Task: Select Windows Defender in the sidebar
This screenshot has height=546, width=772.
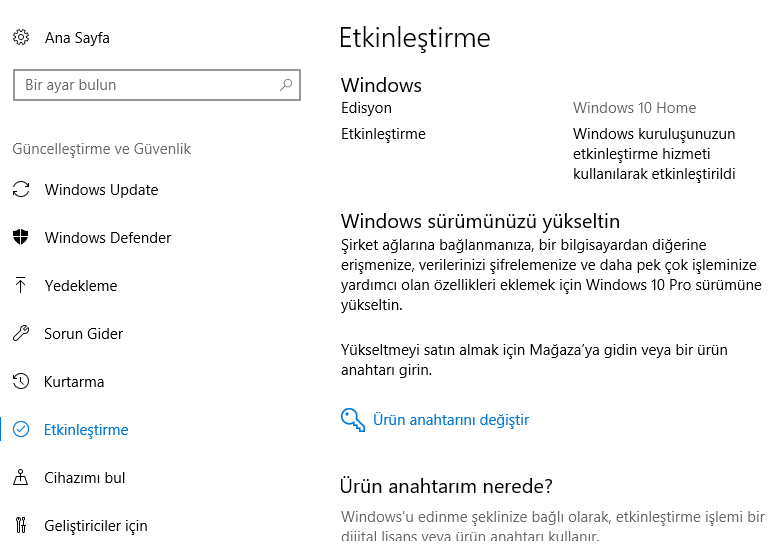Action: click(x=108, y=238)
